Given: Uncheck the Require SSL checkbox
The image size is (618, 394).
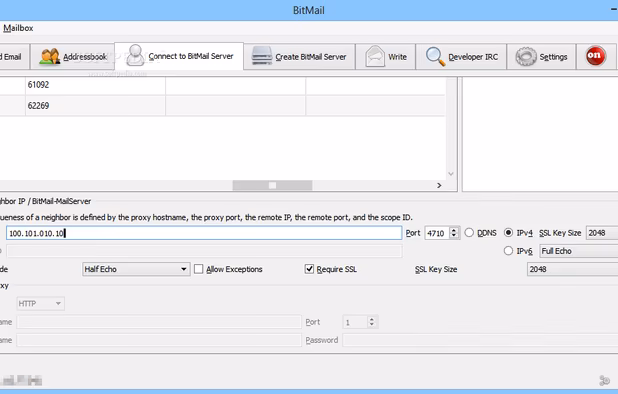Looking at the screenshot, I should click(309, 269).
